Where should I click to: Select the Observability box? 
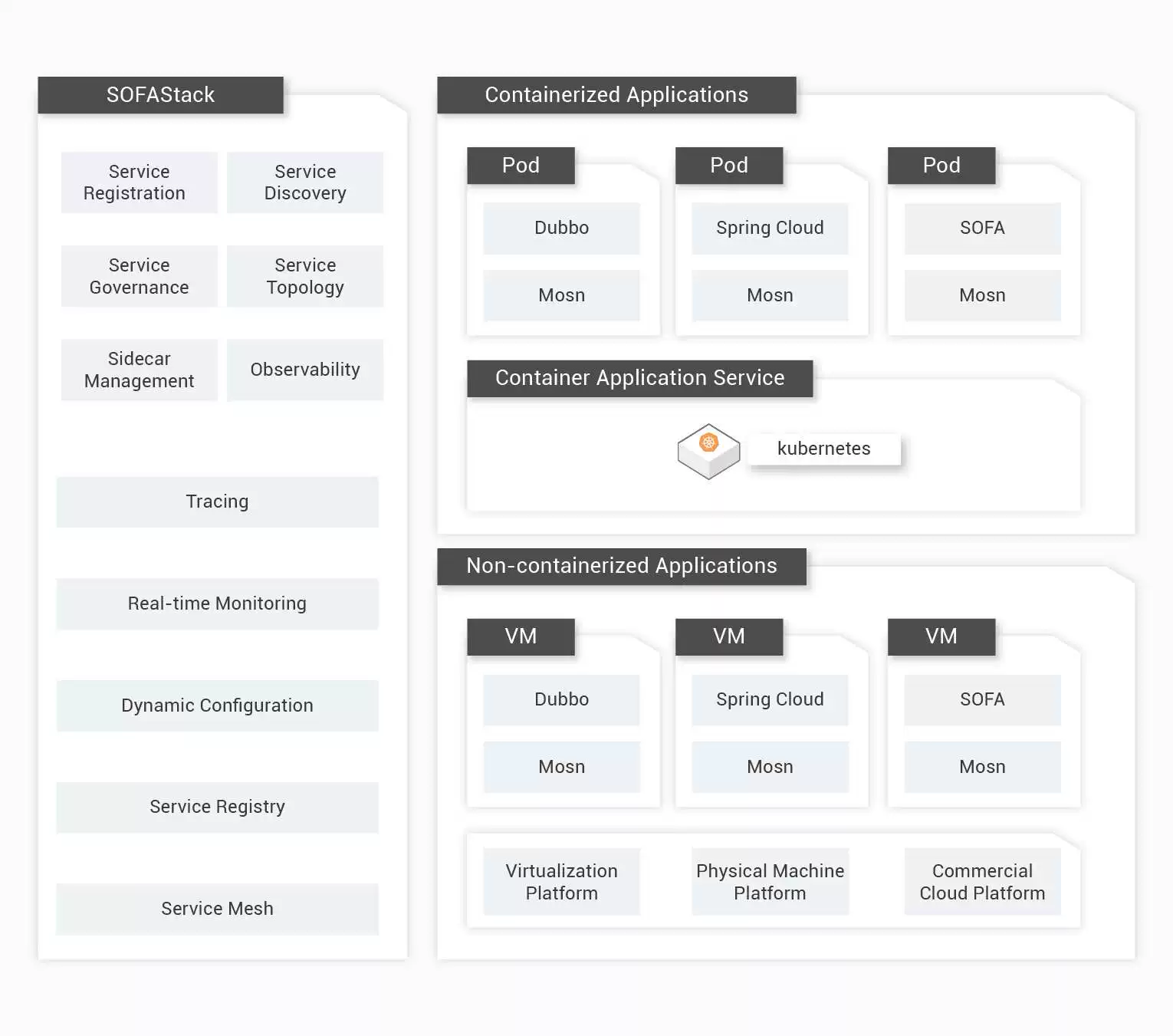pyautogui.click(x=305, y=370)
